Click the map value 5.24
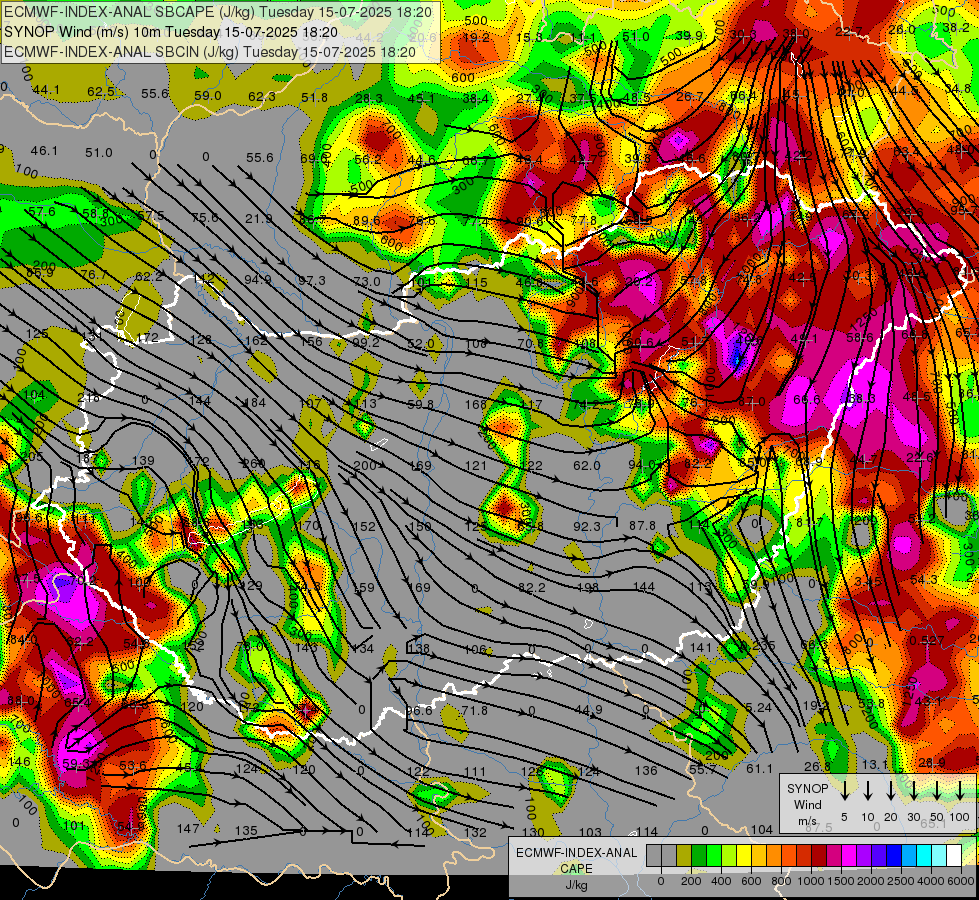The width and height of the screenshot is (979, 900). point(759,708)
